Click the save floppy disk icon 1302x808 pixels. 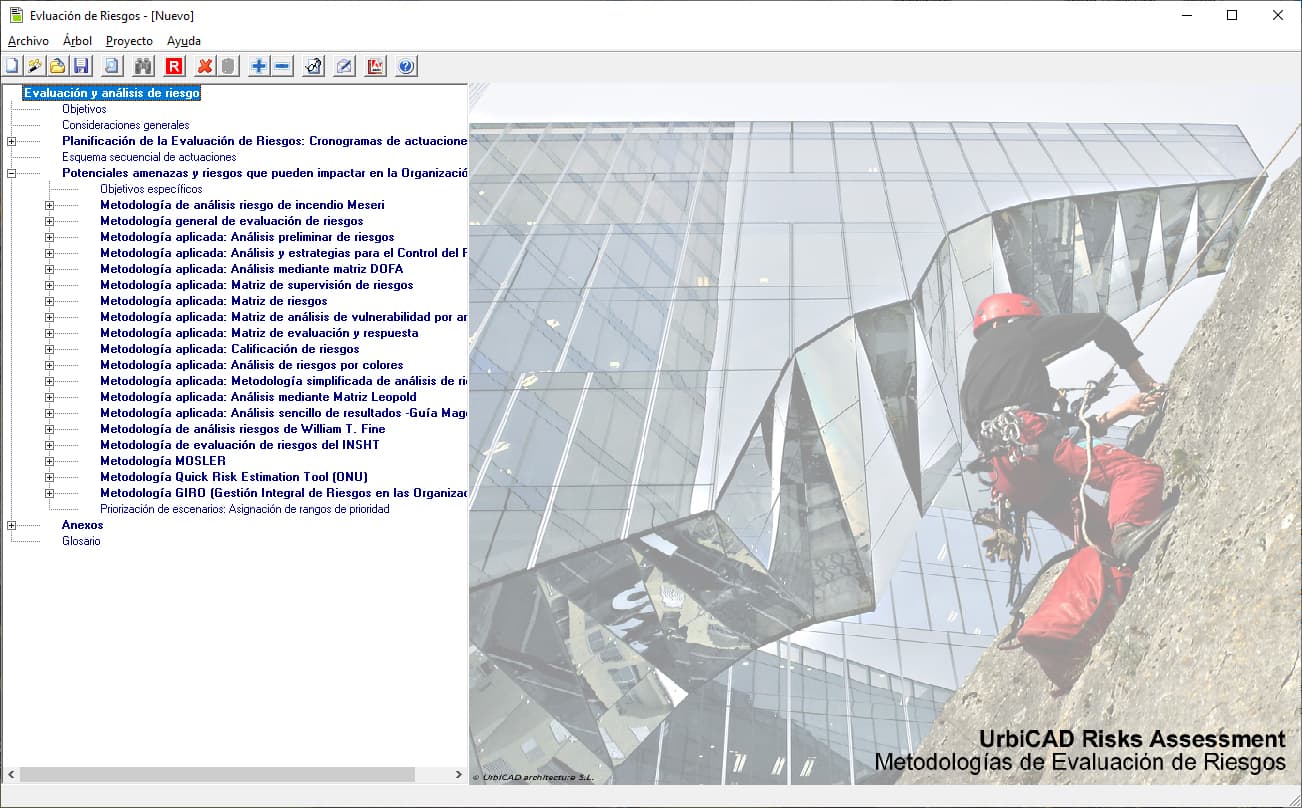[x=81, y=67]
